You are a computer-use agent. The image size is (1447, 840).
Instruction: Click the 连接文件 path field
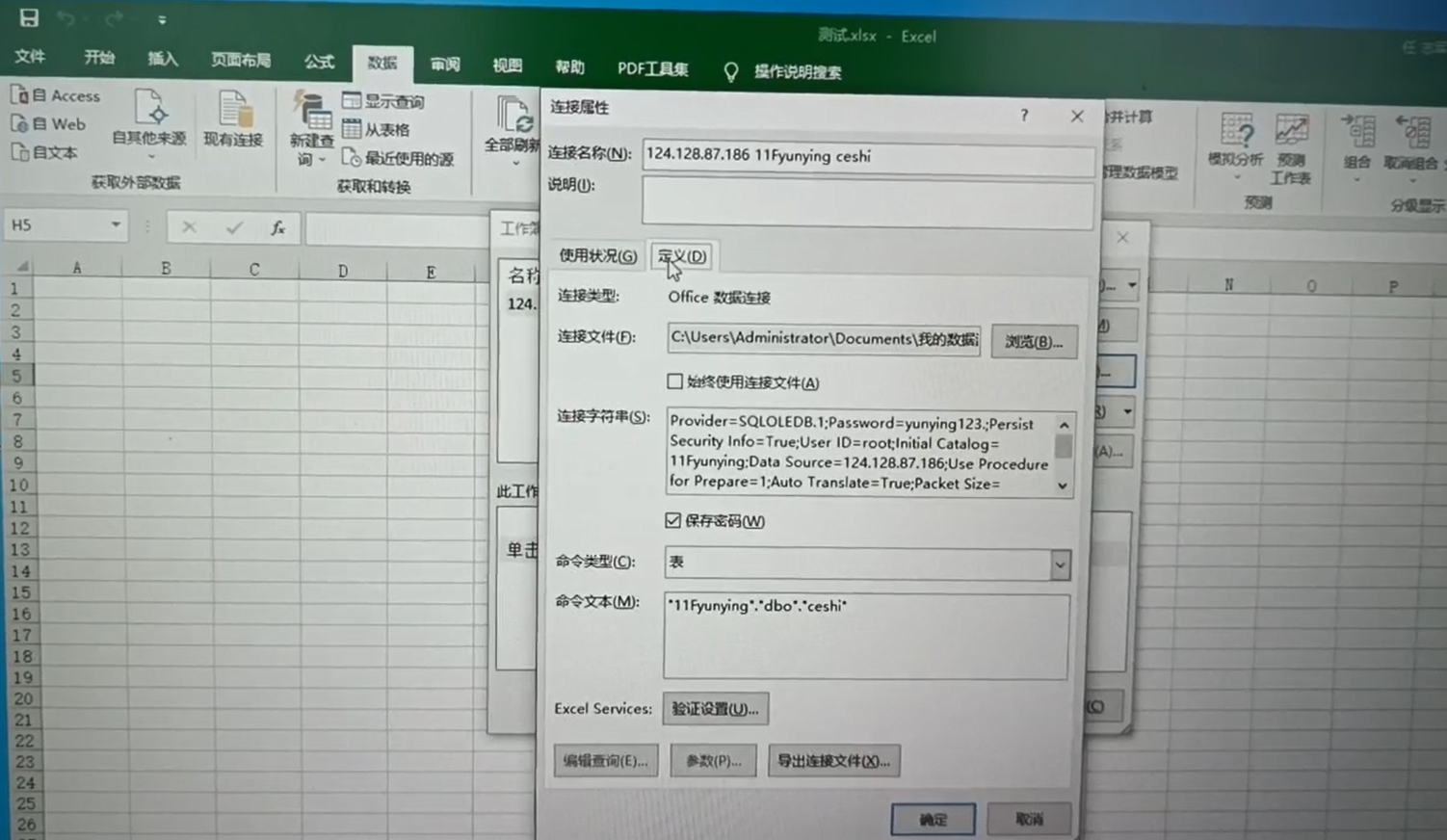824,339
